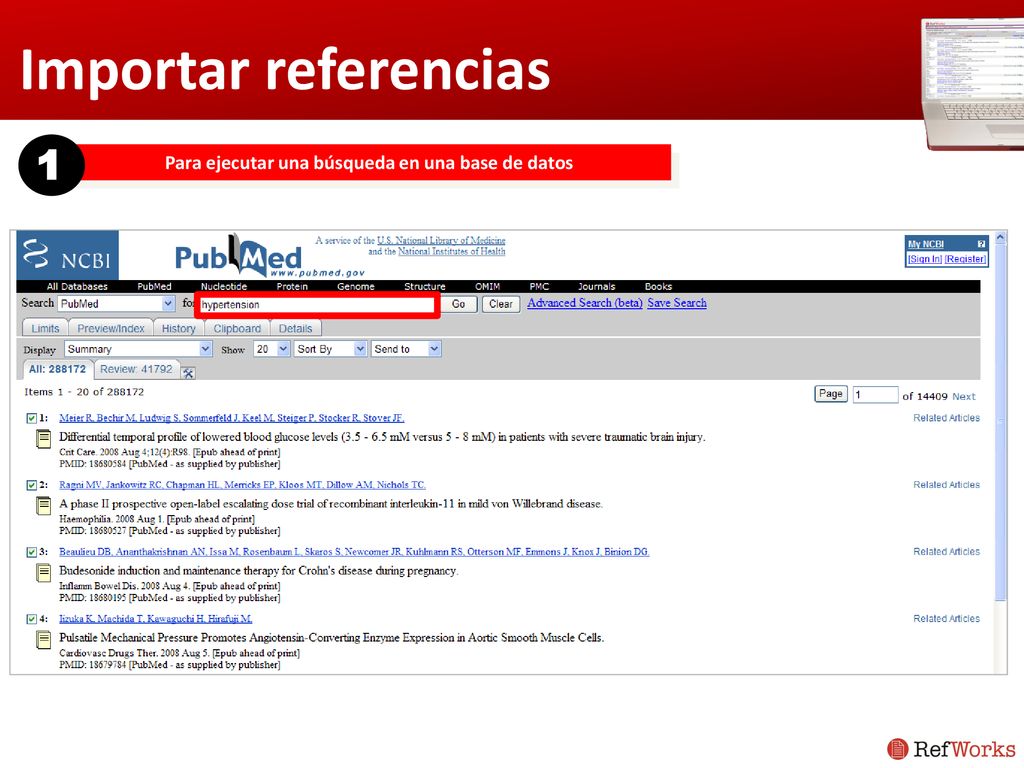The height and width of the screenshot is (768, 1024).
Task: Uncheck the checkbox for result 1
Action: pyautogui.click(x=31, y=418)
